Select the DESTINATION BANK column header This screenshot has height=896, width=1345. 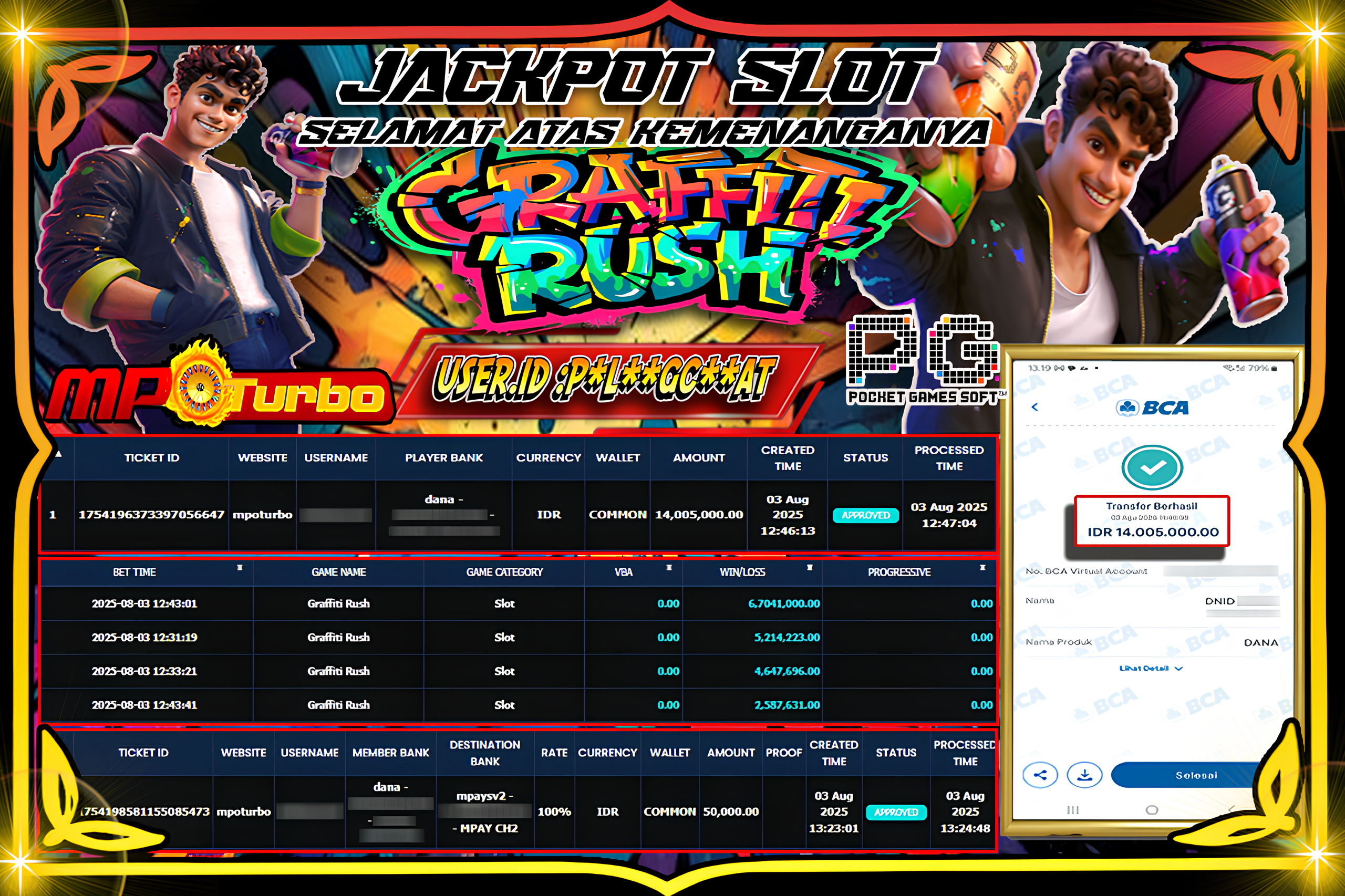tap(485, 753)
